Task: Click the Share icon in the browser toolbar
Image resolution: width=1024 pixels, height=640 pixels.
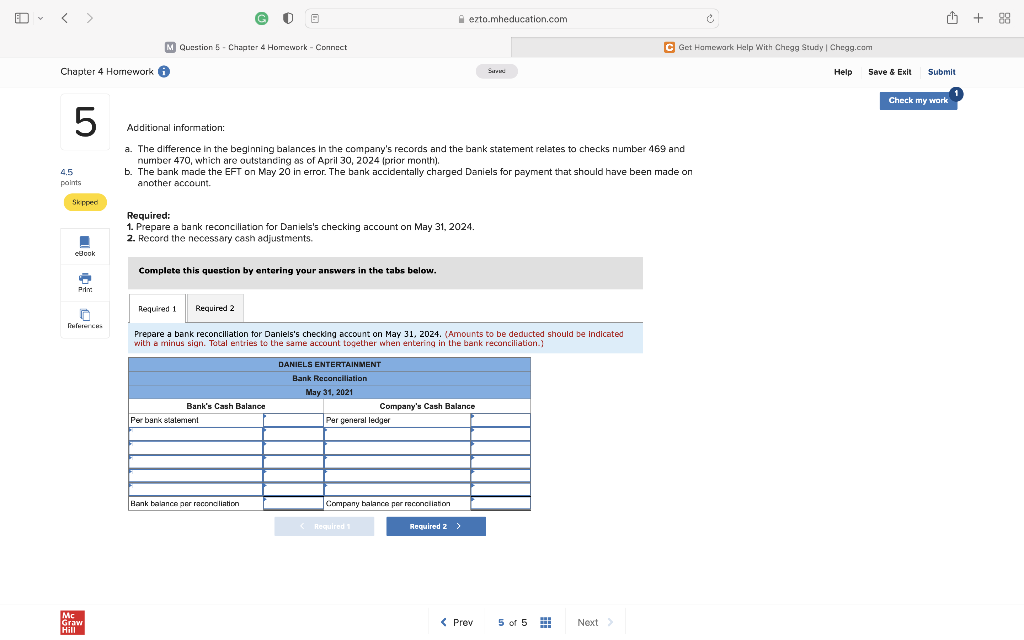Action: (951, 17)
